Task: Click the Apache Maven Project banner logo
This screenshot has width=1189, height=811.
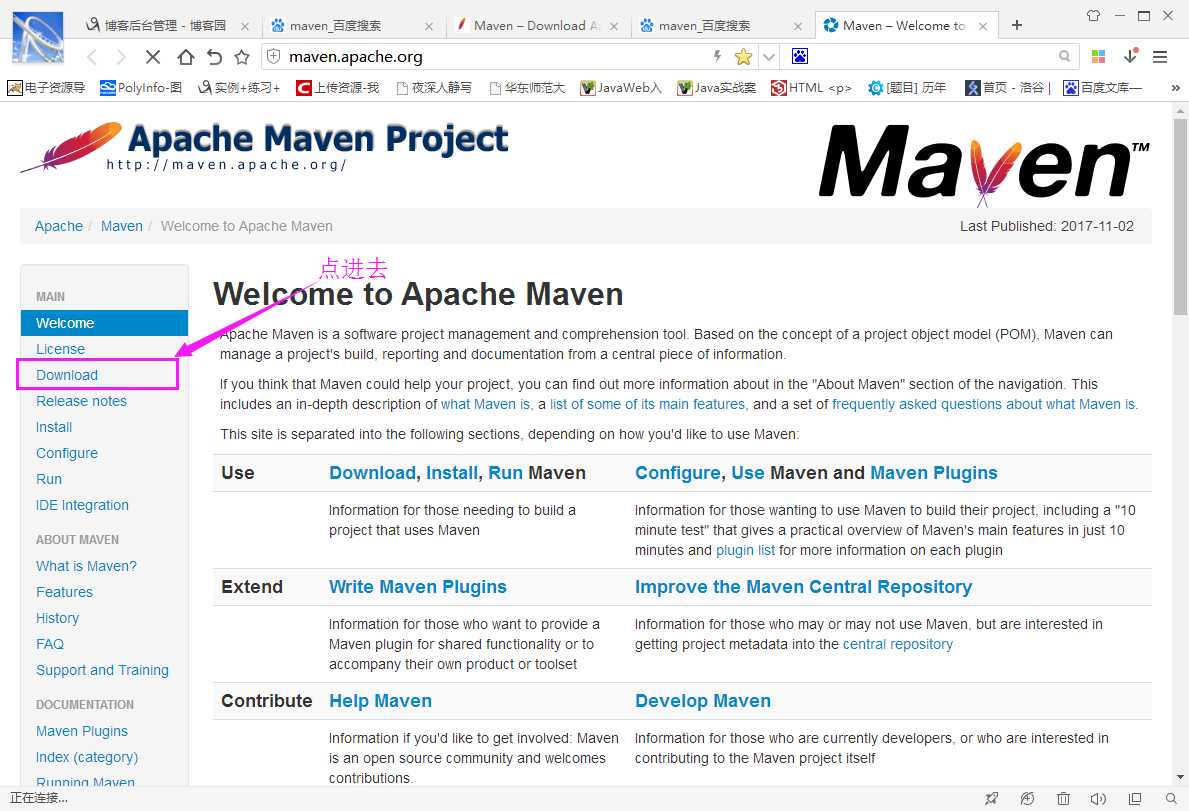Action: tap(264, 149)
